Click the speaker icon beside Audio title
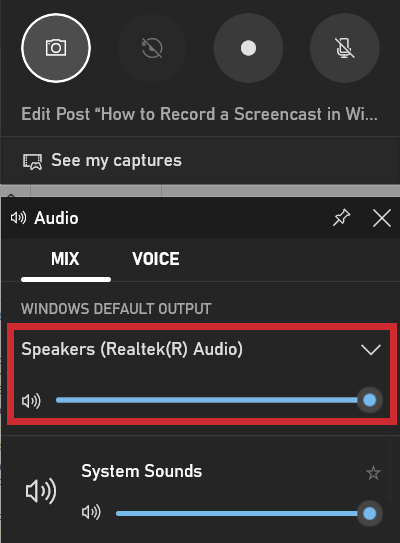The width and height of the screenshot is (400, 543). pos(18,218)
